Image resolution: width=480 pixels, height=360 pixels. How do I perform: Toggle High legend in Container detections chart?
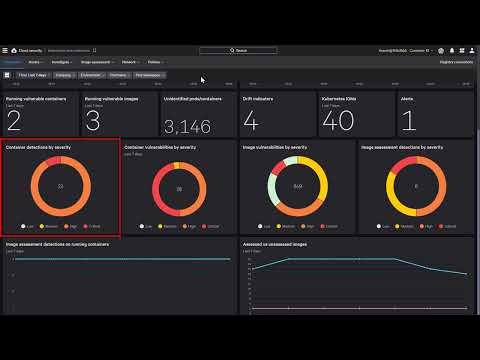point(70,226)
